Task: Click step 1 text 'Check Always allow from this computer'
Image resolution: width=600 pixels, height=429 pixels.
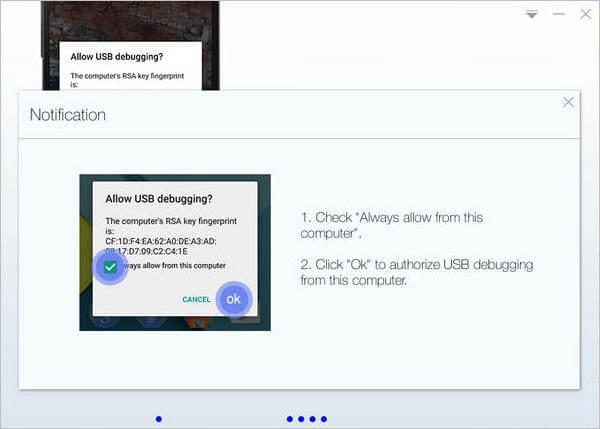Action: coord(391,225)
